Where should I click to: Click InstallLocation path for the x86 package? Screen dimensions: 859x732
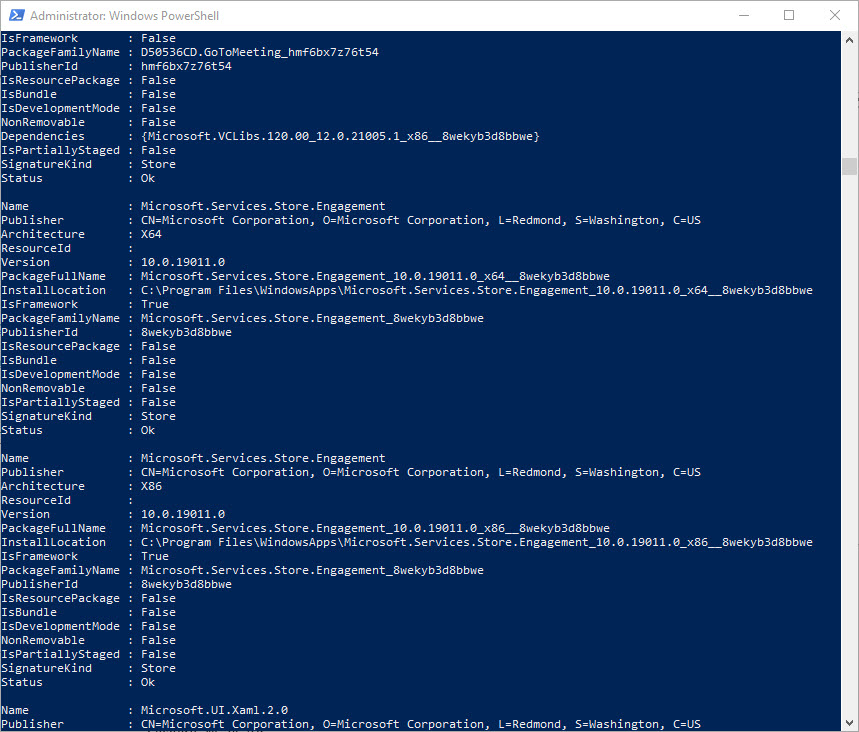pyautogui.click(x=477, y=542)
